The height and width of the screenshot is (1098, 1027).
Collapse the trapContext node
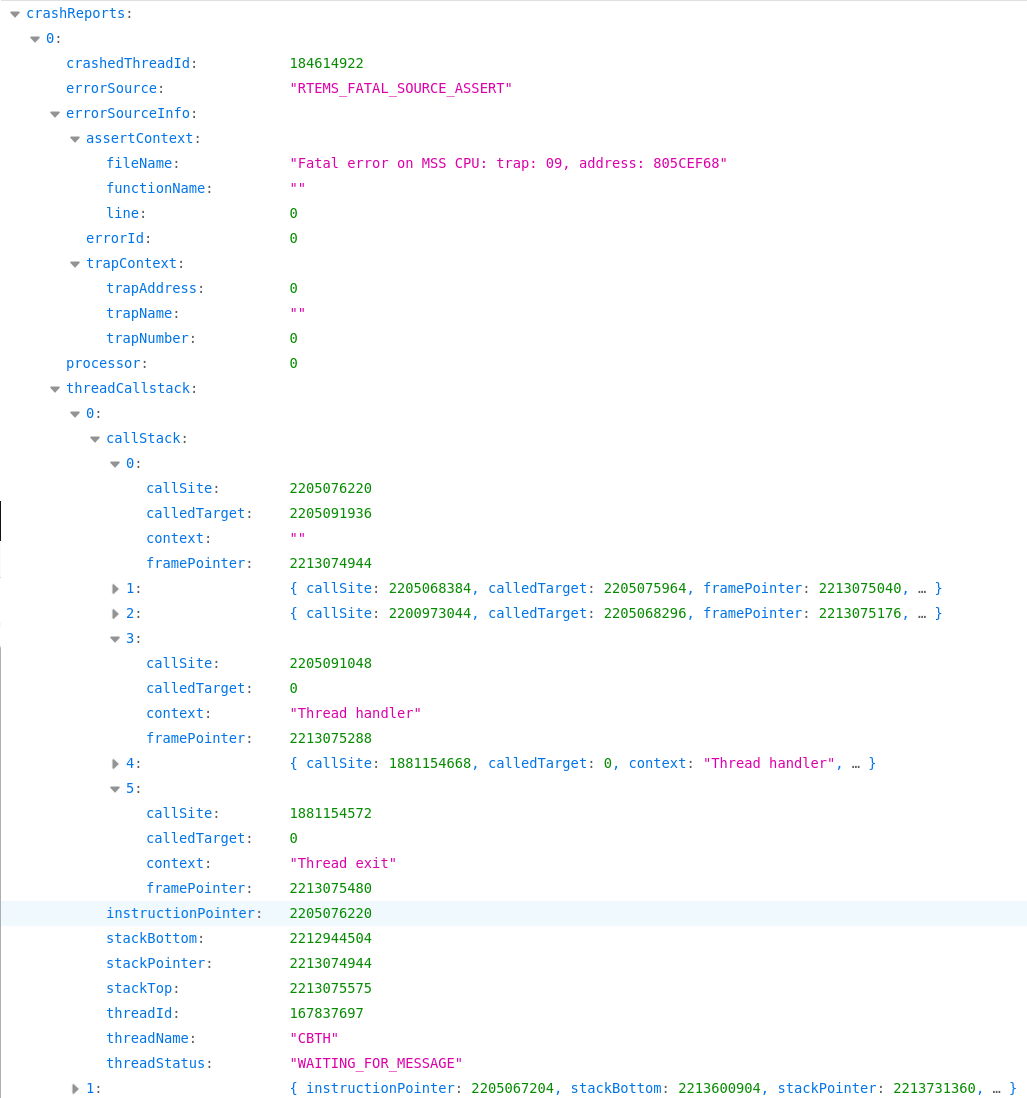(75, 264)
